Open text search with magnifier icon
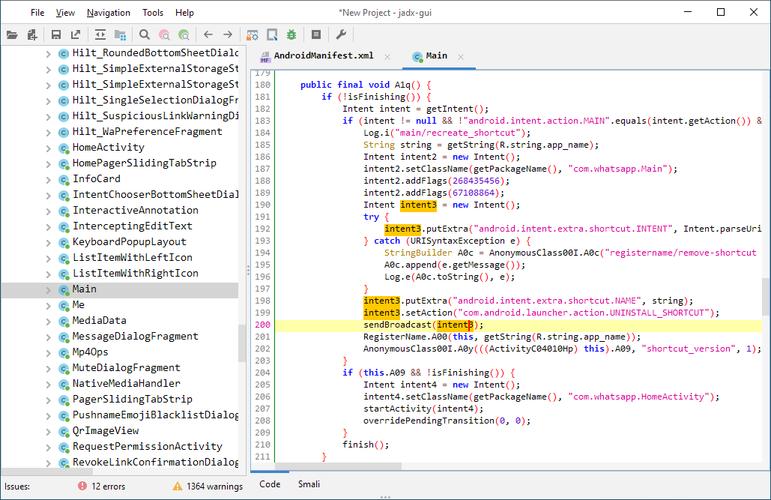771x500 pixels. coord(144,35)
